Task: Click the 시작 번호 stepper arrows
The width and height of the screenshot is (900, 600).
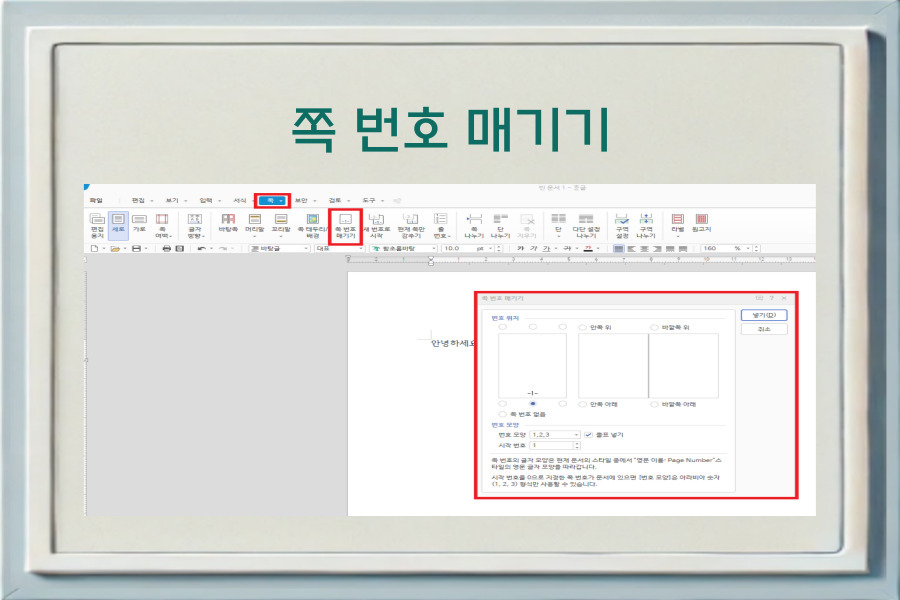Action: tap(577, 445)
